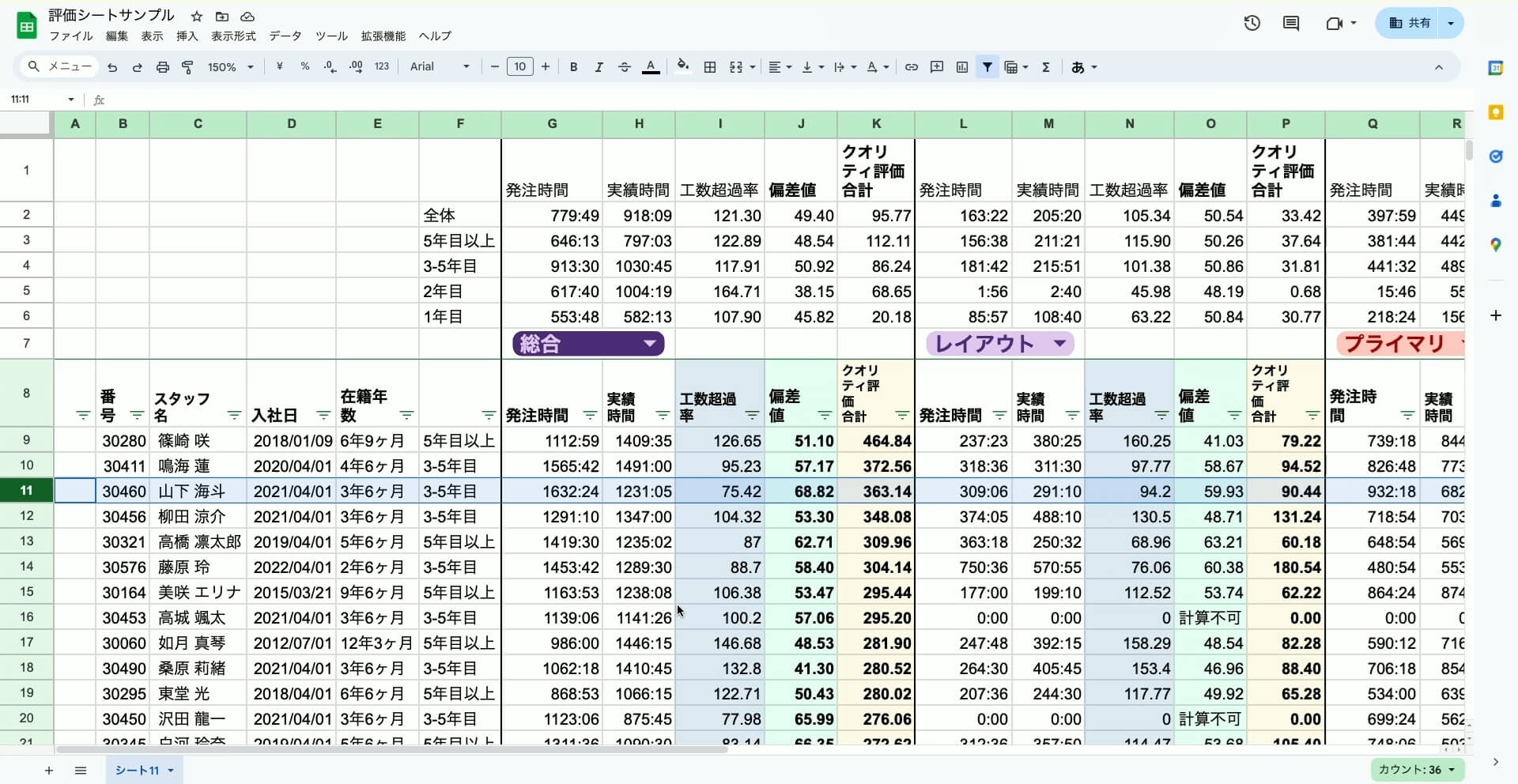Open version history clock icon

pos(1252,23)
